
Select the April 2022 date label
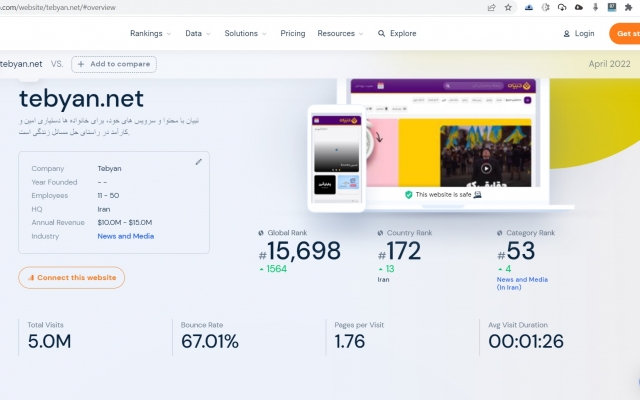609,64
